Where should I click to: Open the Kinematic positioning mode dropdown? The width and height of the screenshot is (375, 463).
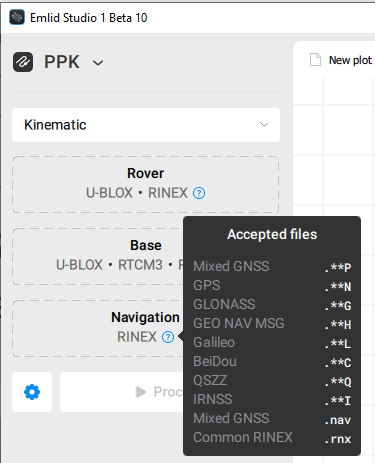[x=146, y=125]
